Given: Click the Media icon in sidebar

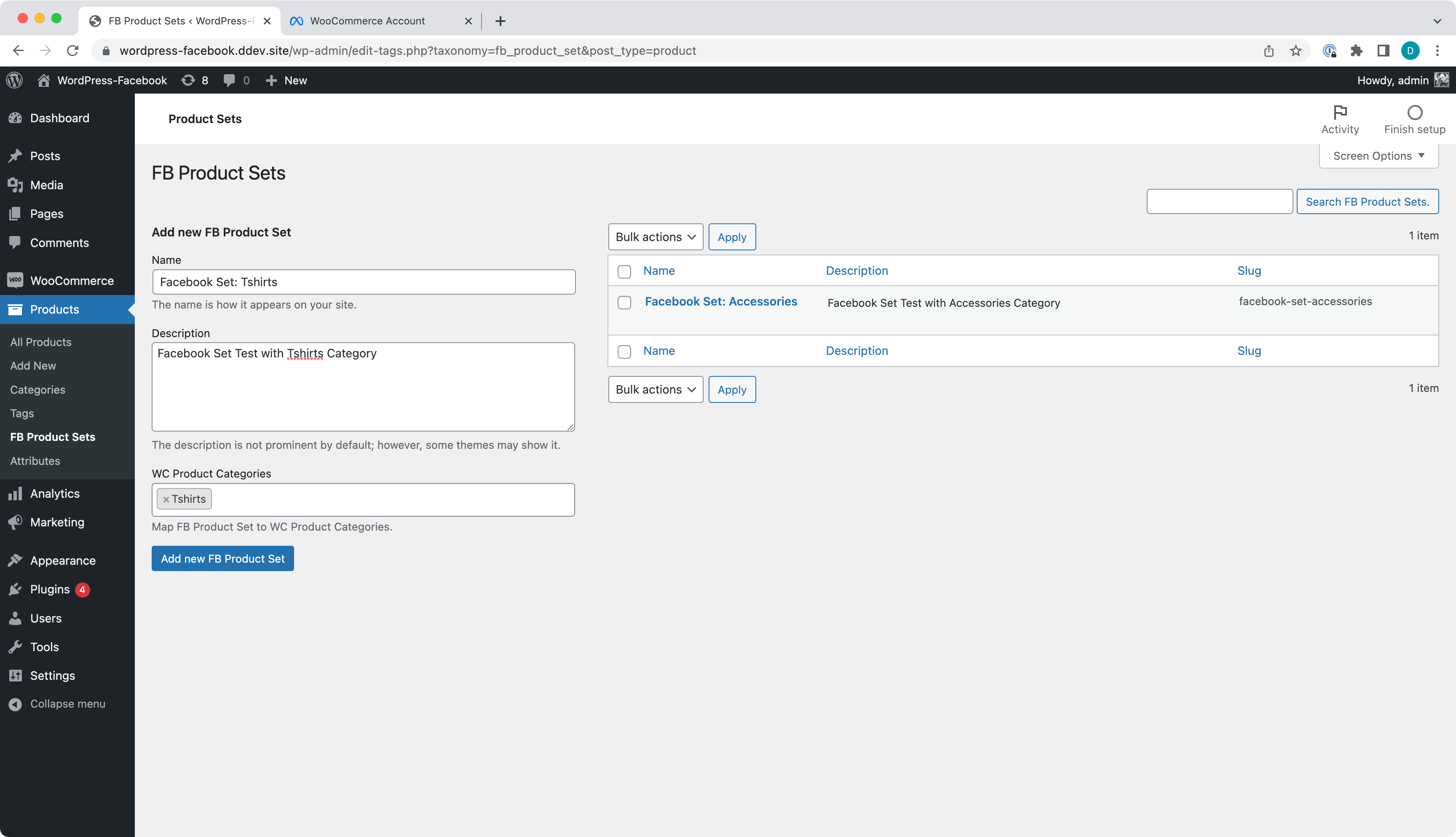Looking at the screenshot, I should (16, 185).
